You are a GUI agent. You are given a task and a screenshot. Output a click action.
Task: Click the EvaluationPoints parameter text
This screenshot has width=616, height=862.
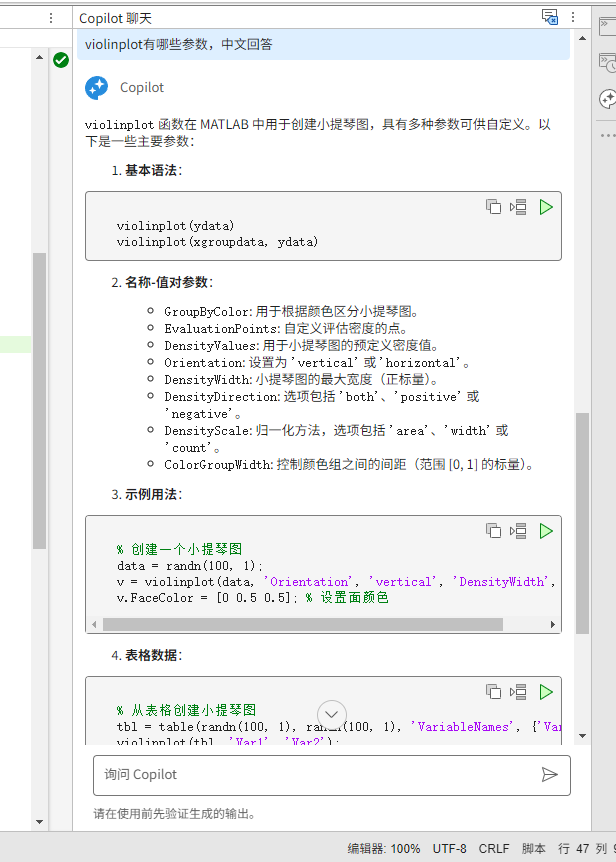(x=222, y=329)
